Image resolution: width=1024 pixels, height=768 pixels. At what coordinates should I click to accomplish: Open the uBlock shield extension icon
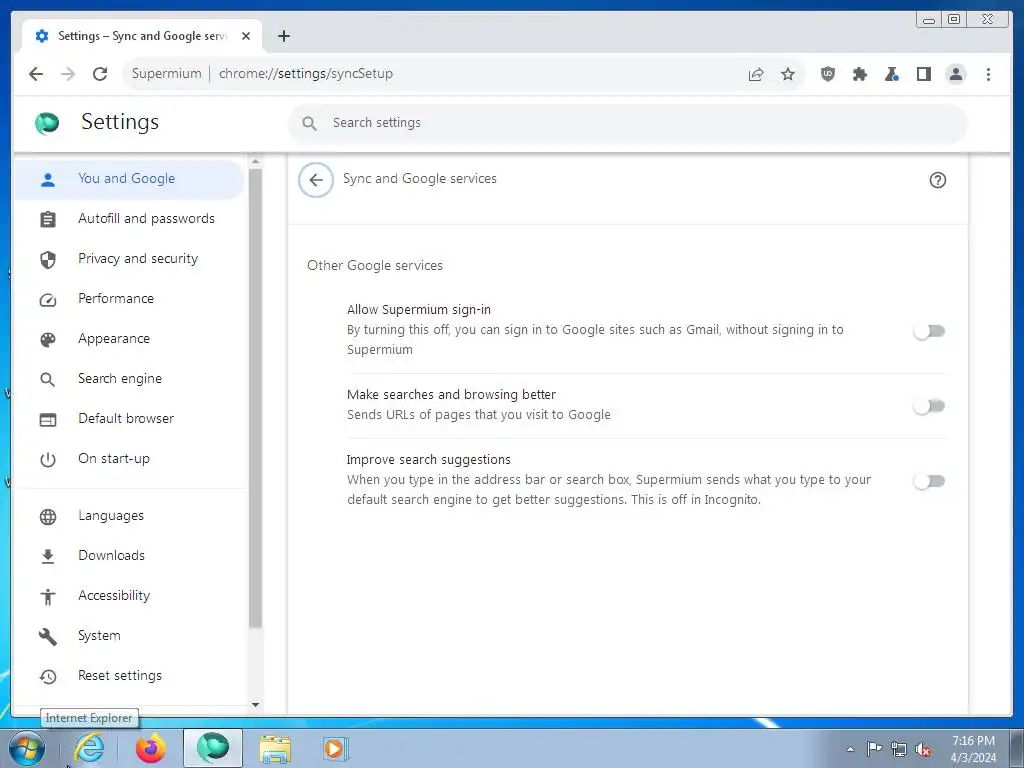(827, 74)
